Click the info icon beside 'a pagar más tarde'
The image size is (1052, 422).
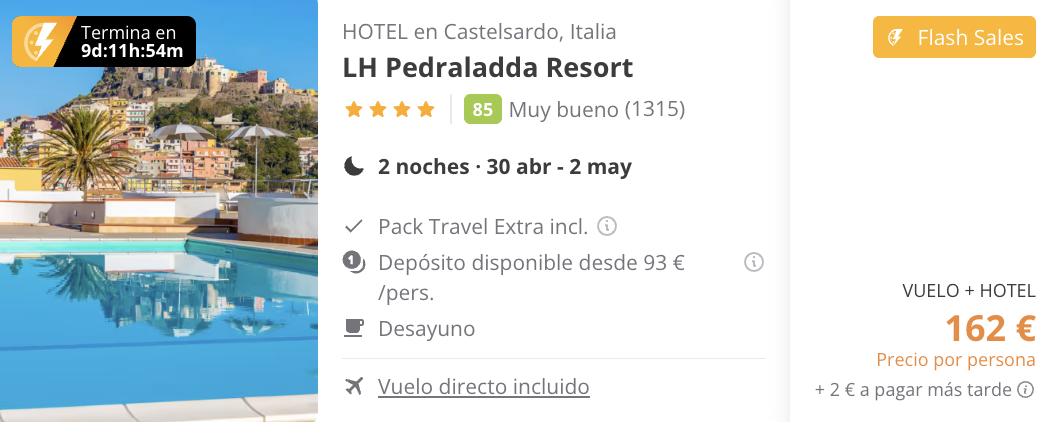click(x=1025, y=389)
